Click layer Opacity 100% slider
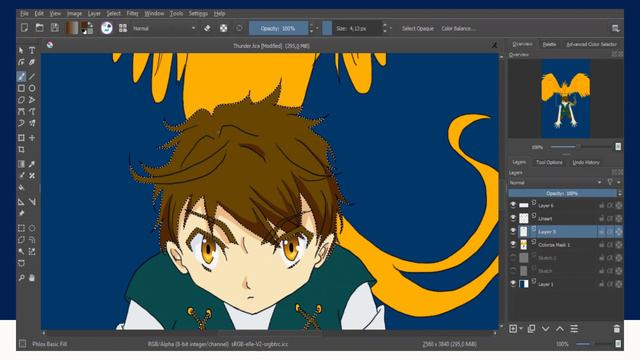Viewport: 640px width, 360px height. point(562,193)
